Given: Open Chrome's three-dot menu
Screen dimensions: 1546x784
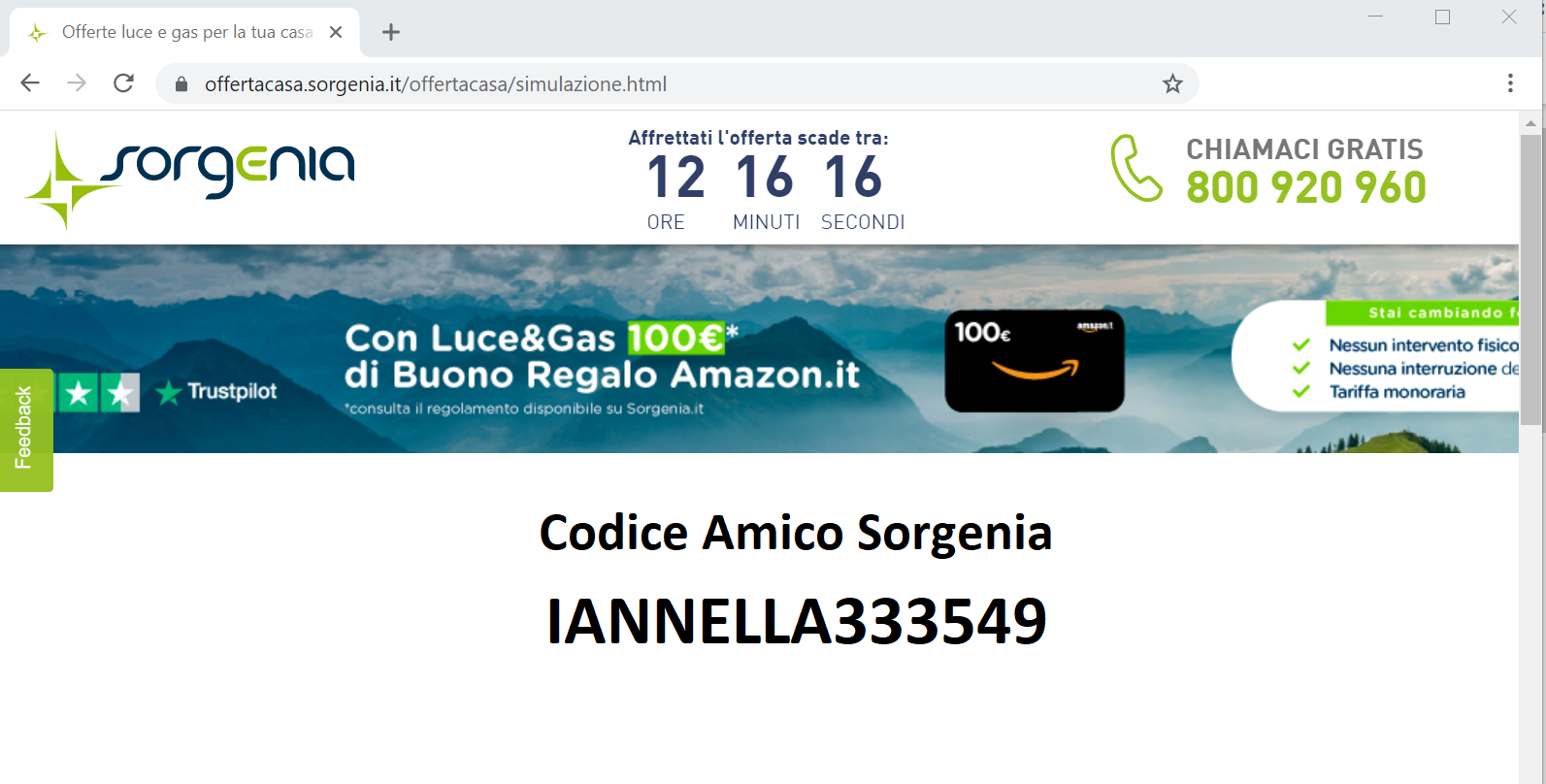Looking at the screenshot, I should 1510,83.
